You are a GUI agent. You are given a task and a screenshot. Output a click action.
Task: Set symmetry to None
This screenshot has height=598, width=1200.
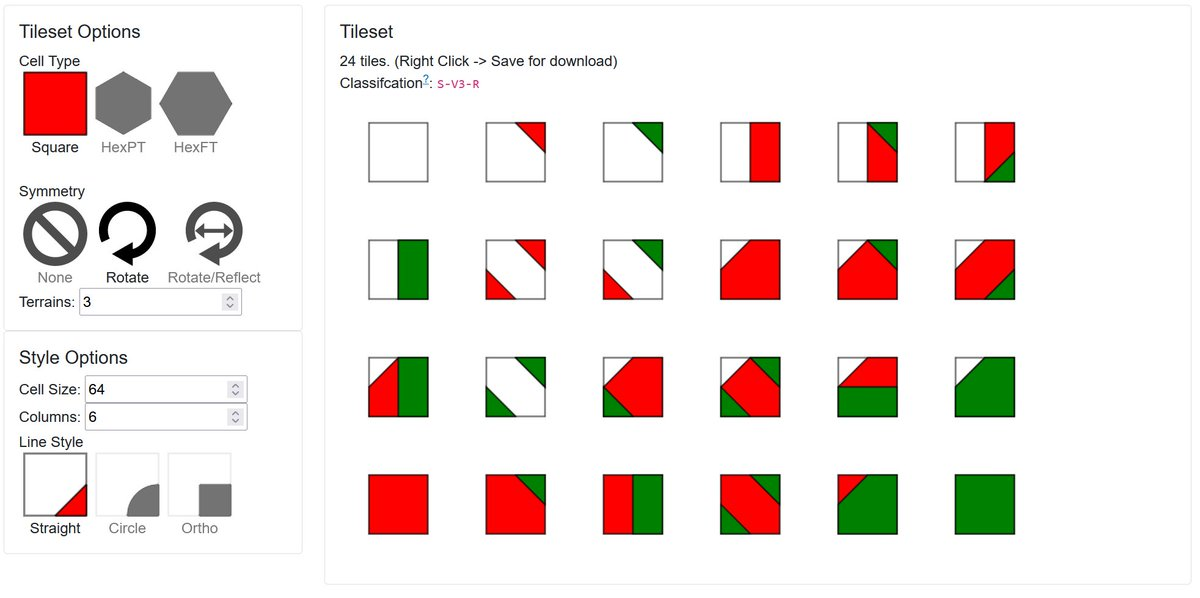point(55,234)
